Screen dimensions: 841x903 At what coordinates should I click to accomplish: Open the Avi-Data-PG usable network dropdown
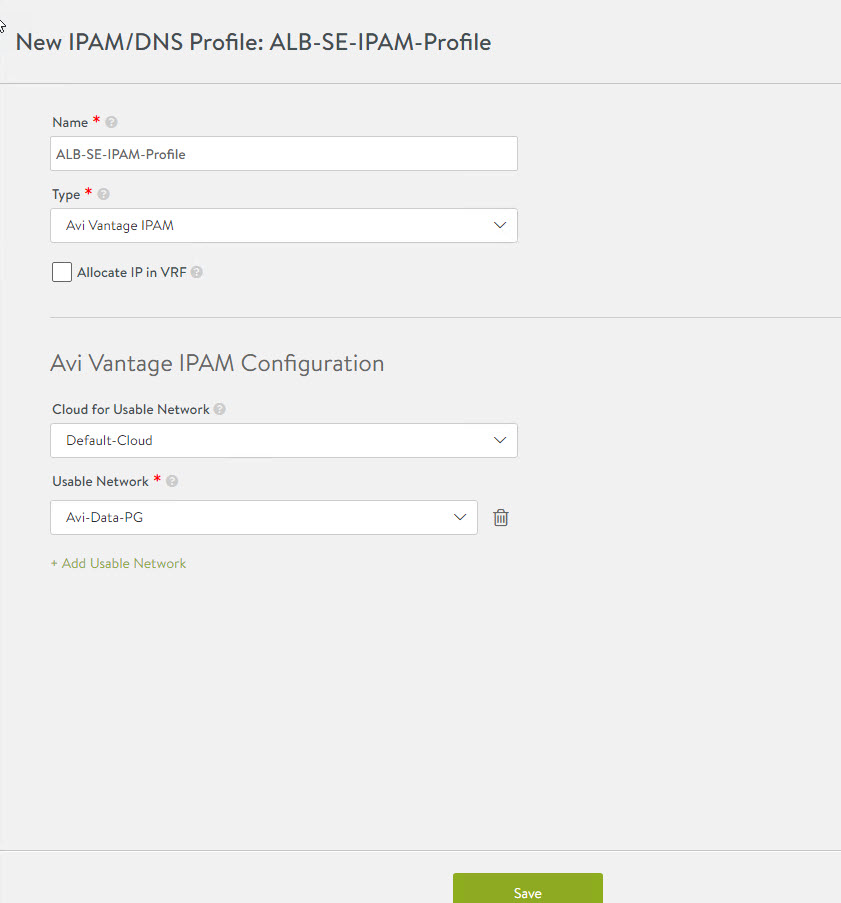point(263,517)
